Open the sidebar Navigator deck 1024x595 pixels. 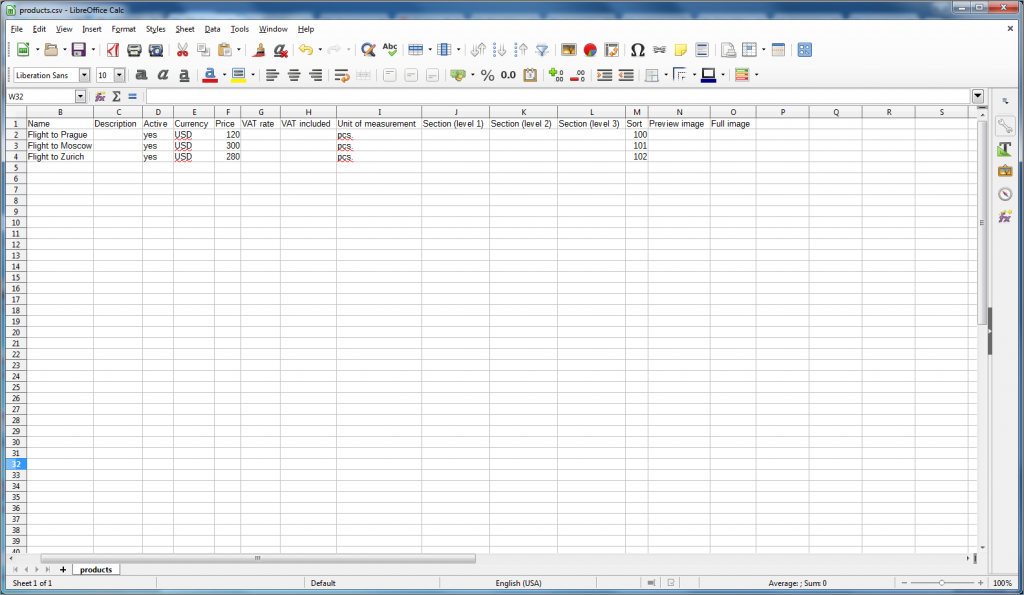[1005, 194]
